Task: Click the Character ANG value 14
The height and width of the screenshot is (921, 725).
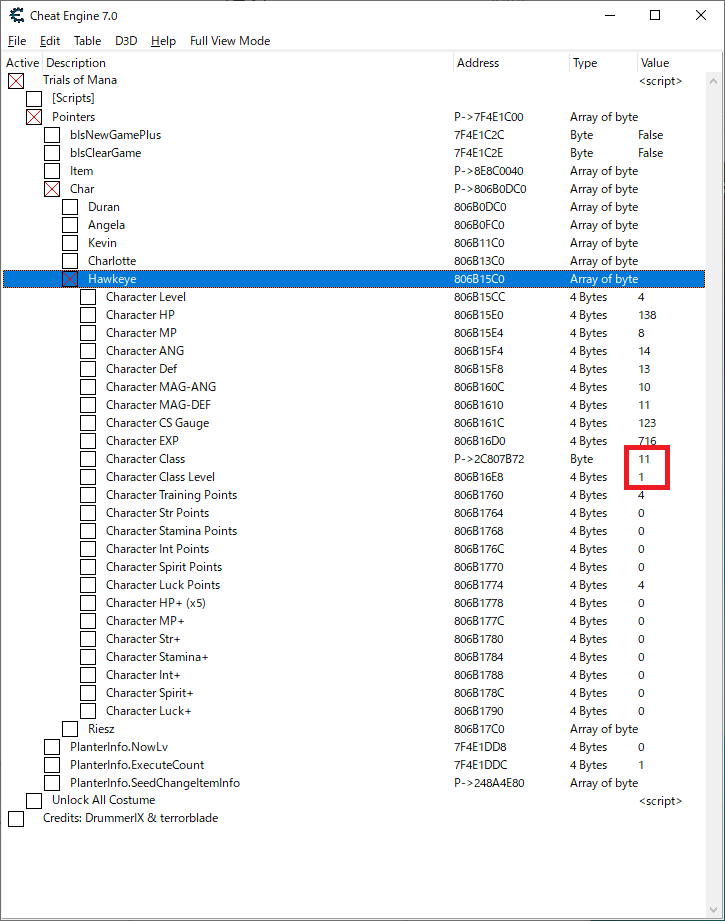Action: click(x=644, y=351)
